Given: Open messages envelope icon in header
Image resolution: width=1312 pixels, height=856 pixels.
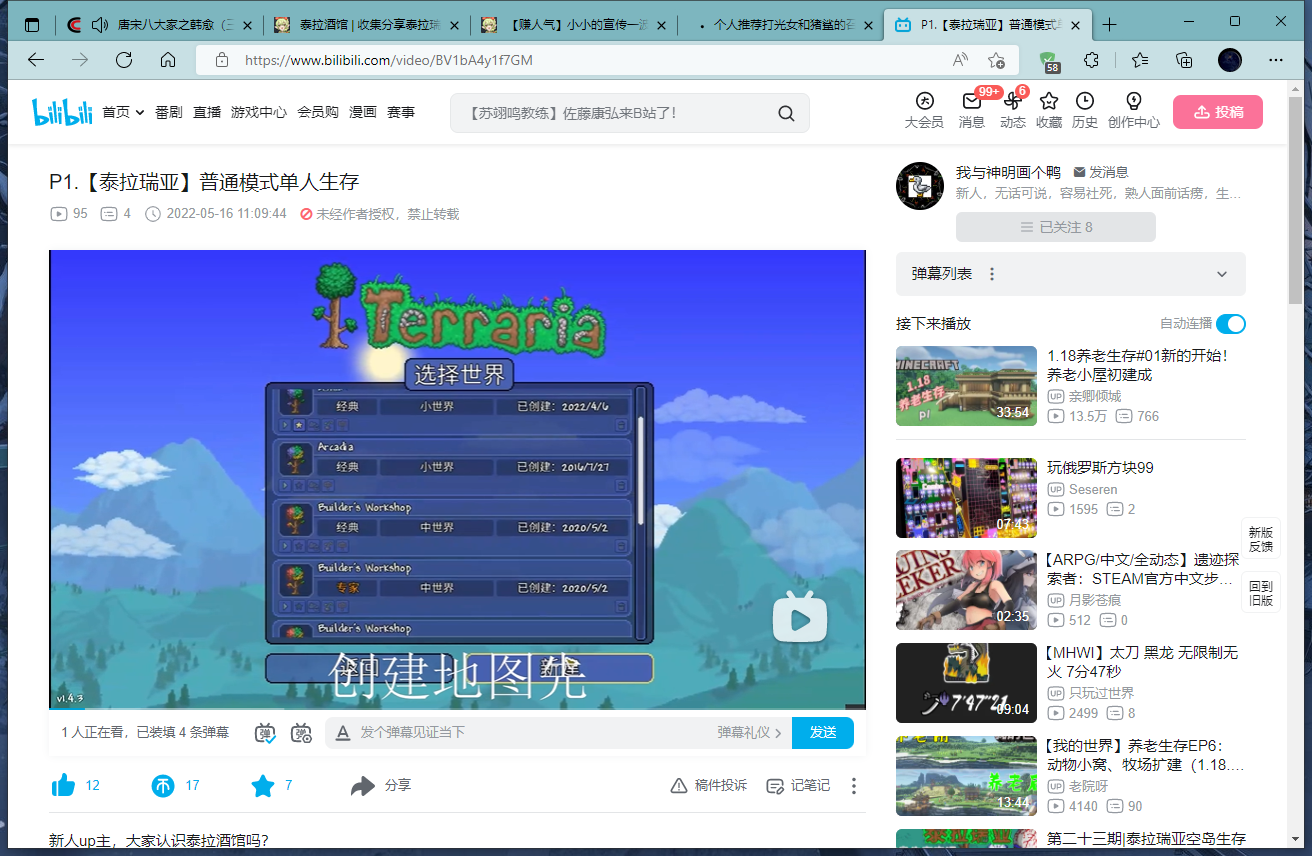Looking at the screenshot, I should coord(971,102).
